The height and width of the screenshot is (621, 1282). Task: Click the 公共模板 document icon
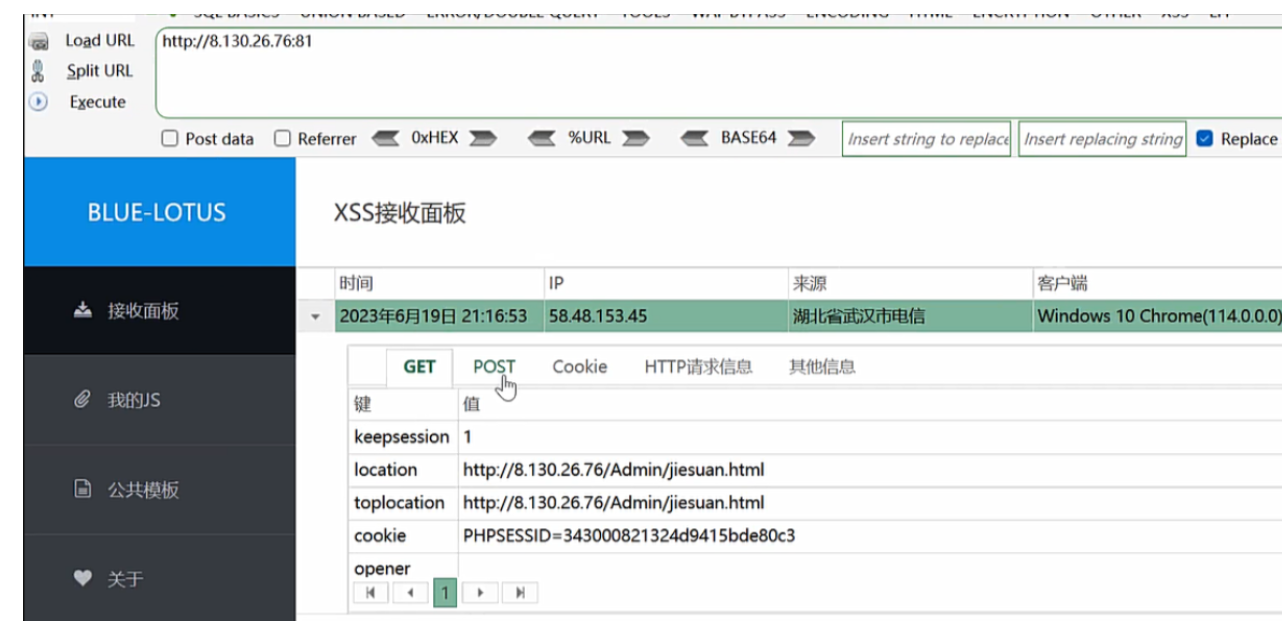coord(83,490)
